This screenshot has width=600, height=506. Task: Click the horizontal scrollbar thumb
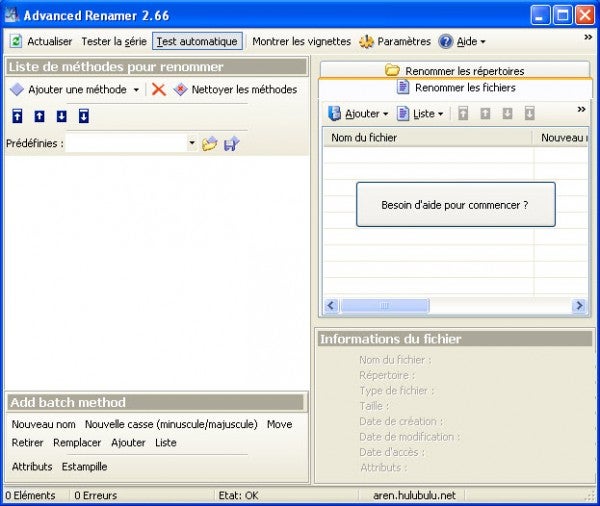tap(385, 305)
